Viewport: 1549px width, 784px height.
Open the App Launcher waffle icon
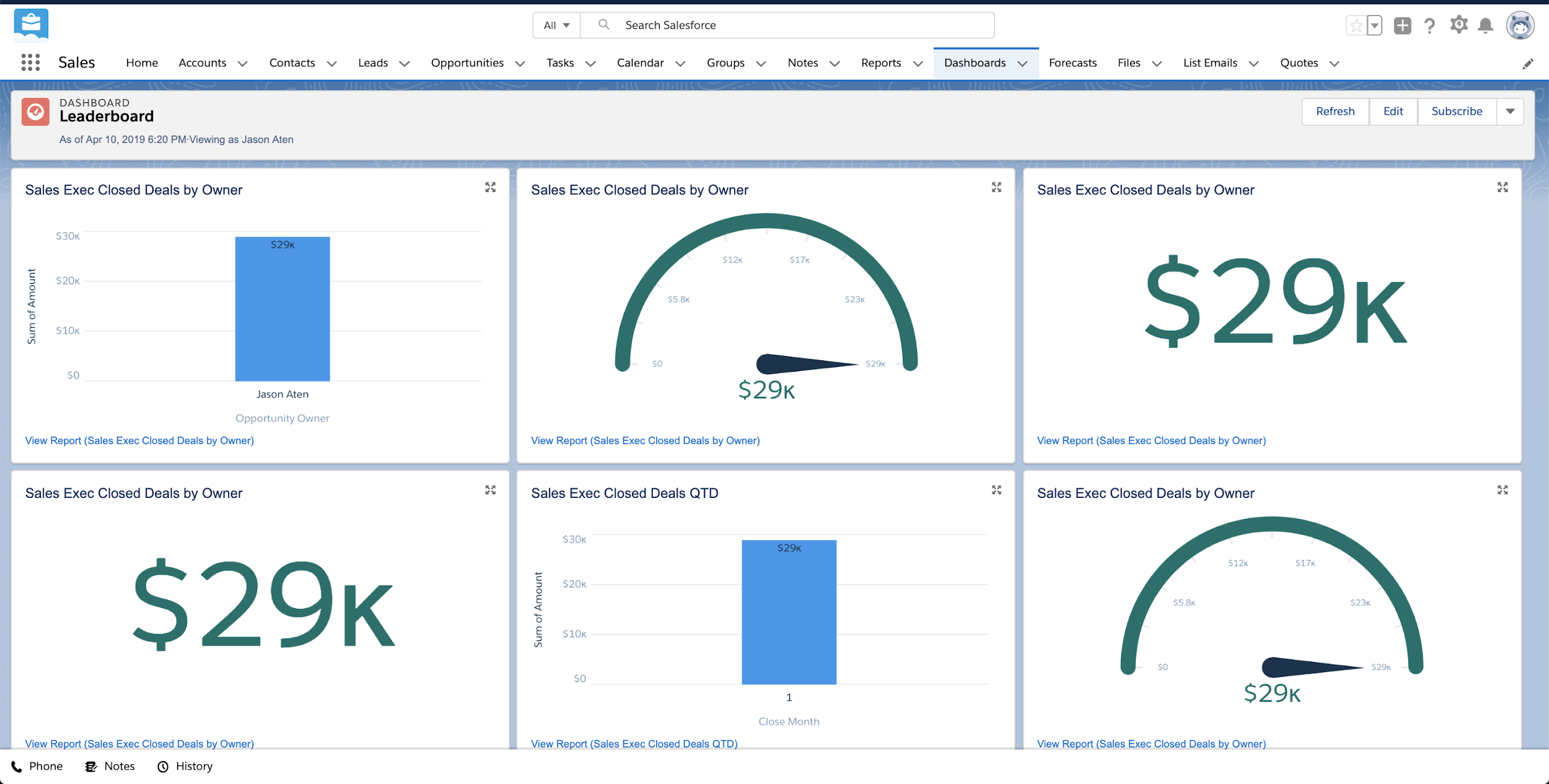(29, 63)
